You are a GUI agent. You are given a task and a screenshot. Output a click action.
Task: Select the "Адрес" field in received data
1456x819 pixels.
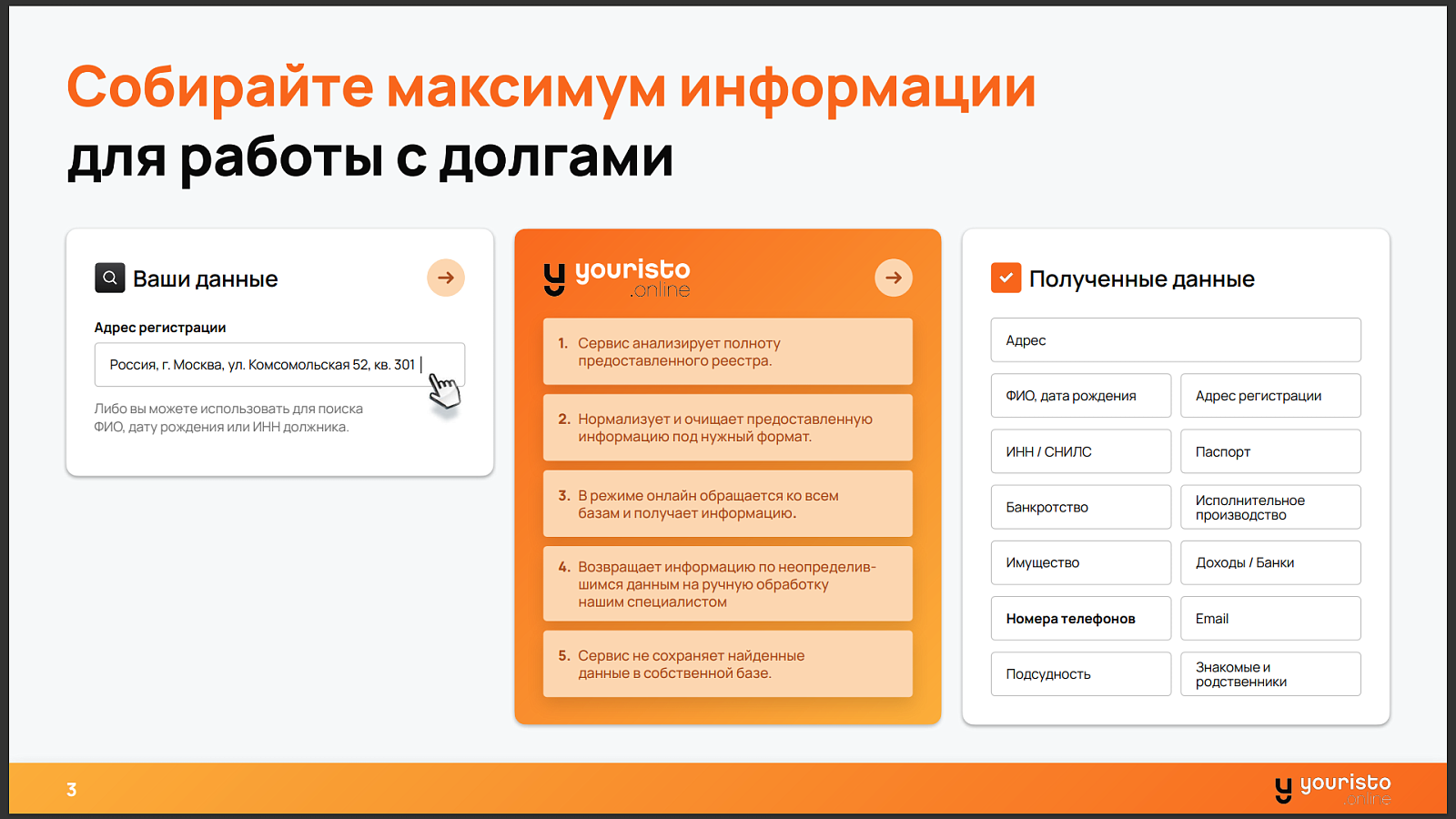click(1176, 340)
